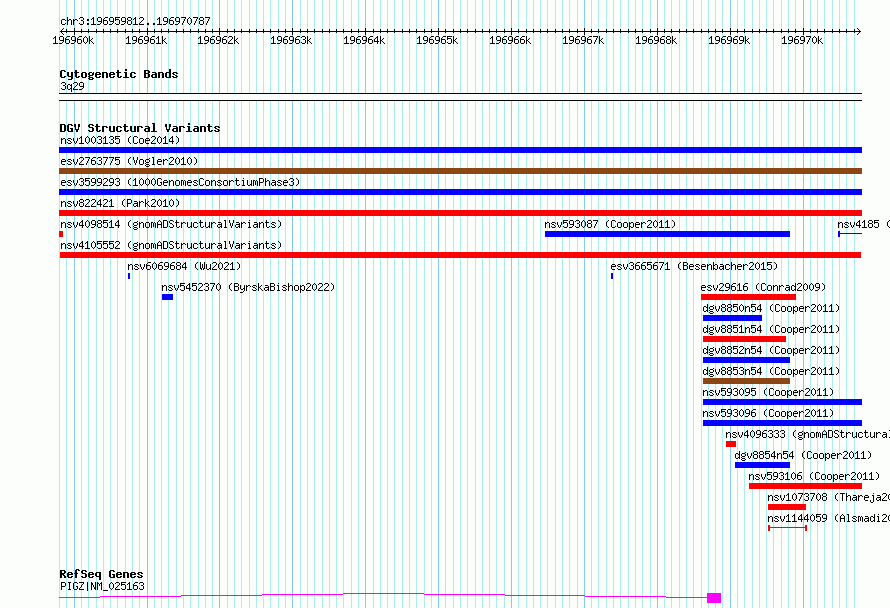Select the blue dgv8852n54 variant bar
This screenshot has width=890, height=608.
point(746,360)
